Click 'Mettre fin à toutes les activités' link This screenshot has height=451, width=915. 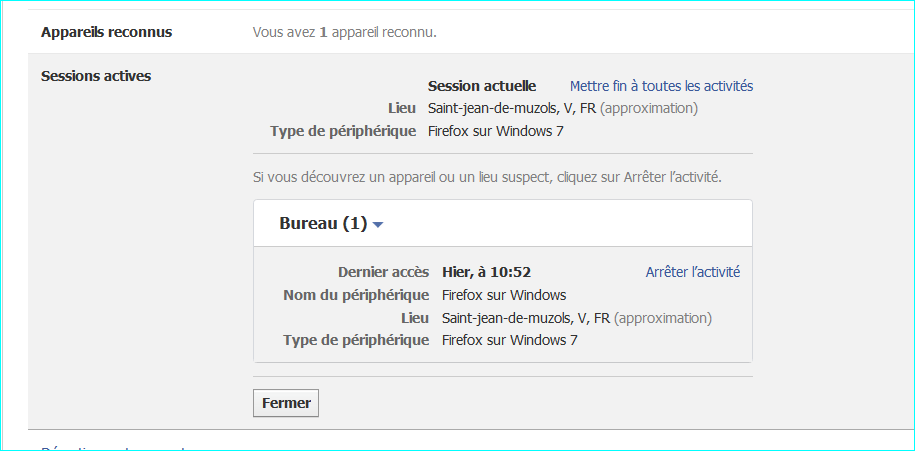[661, 86]
